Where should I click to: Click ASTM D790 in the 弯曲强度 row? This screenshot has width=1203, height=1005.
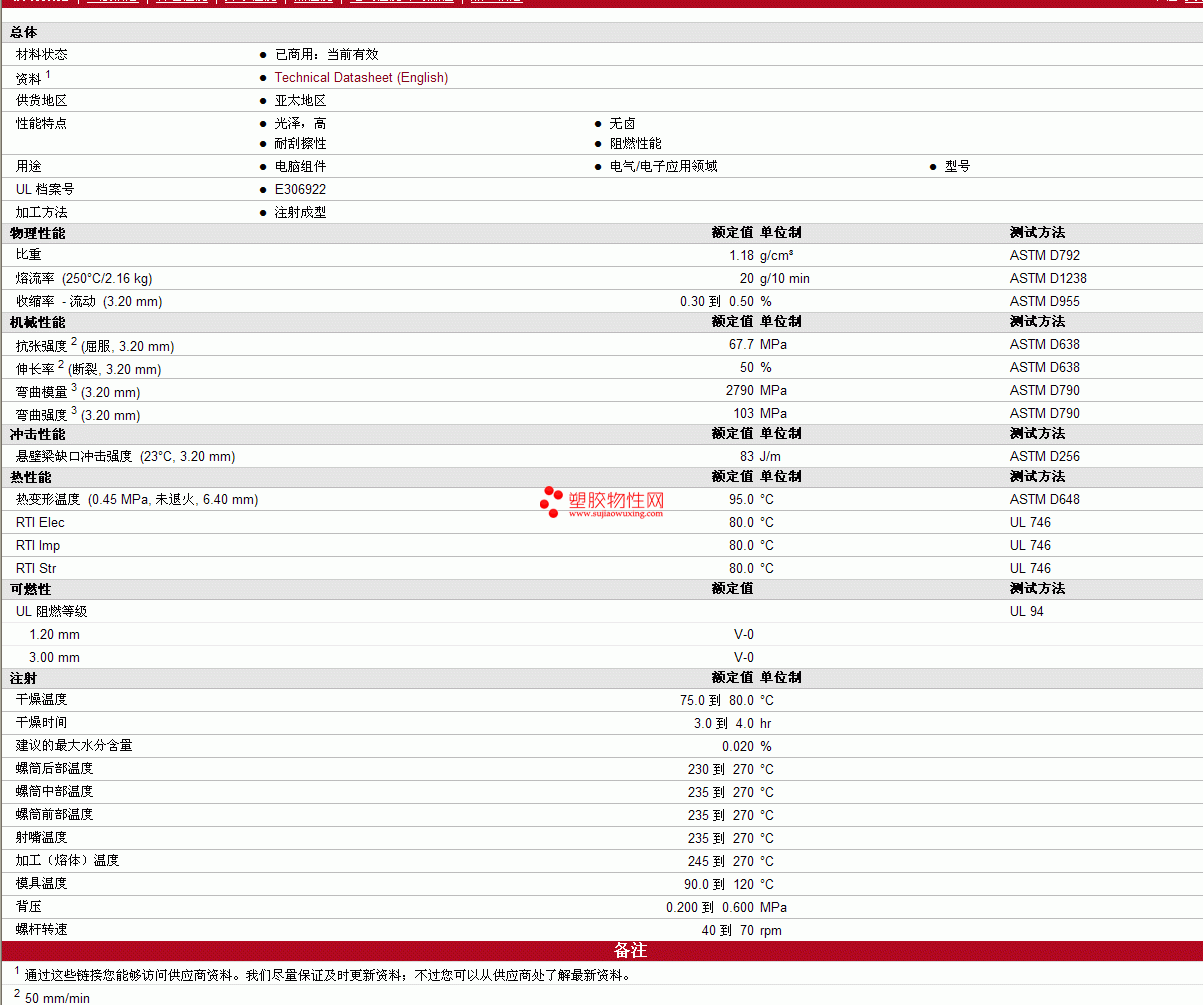(1045, 414)
